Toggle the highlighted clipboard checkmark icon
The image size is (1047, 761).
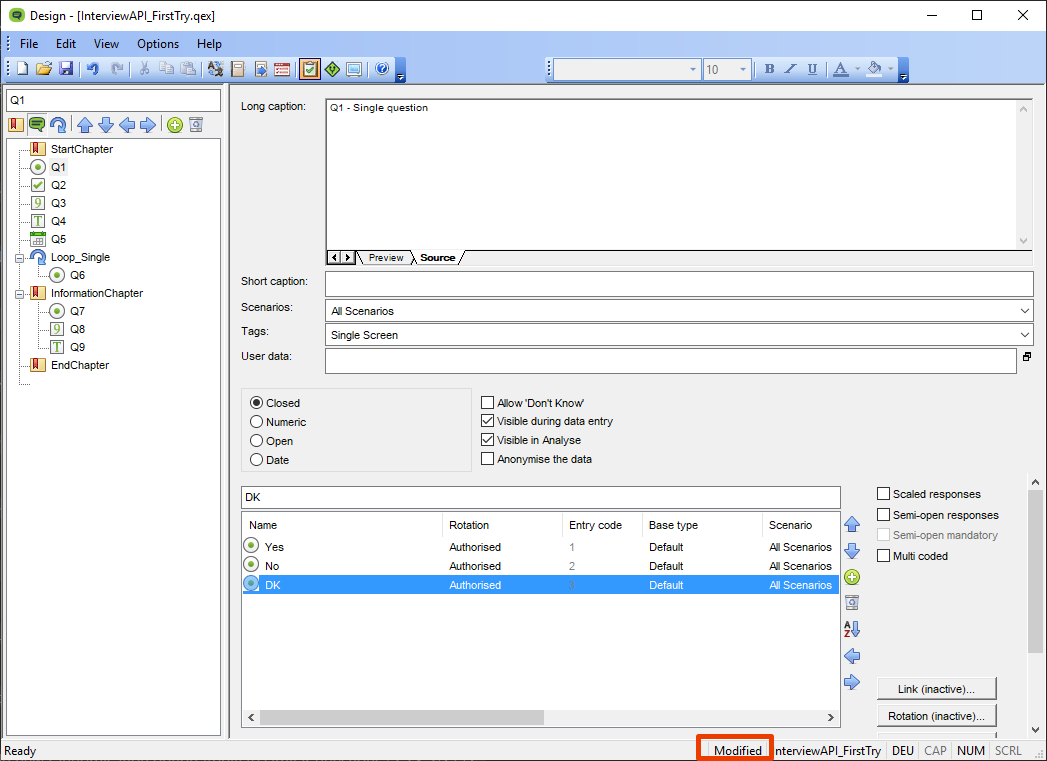coord(309,69)
